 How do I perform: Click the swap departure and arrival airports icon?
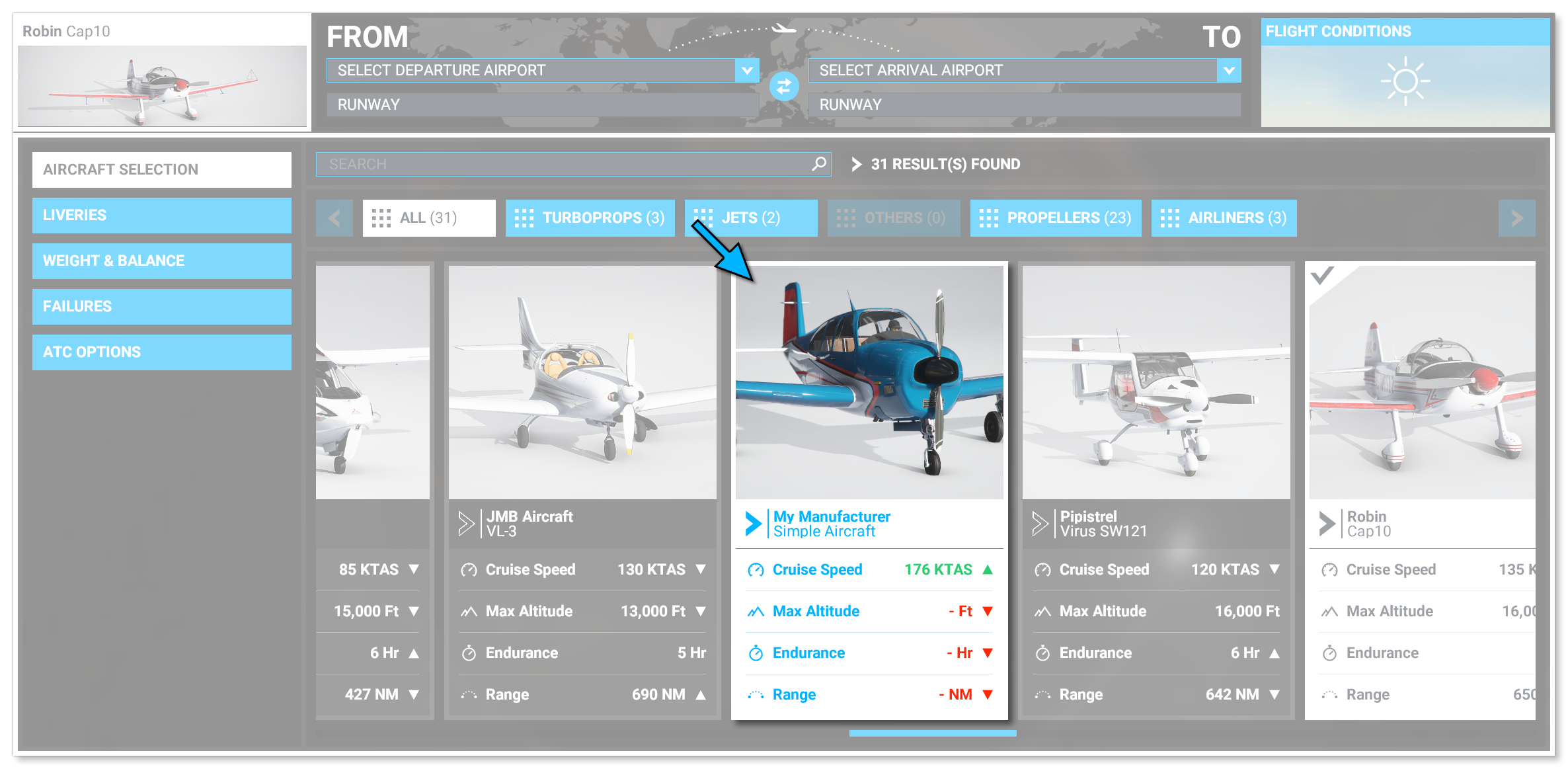tap(785, 86)
